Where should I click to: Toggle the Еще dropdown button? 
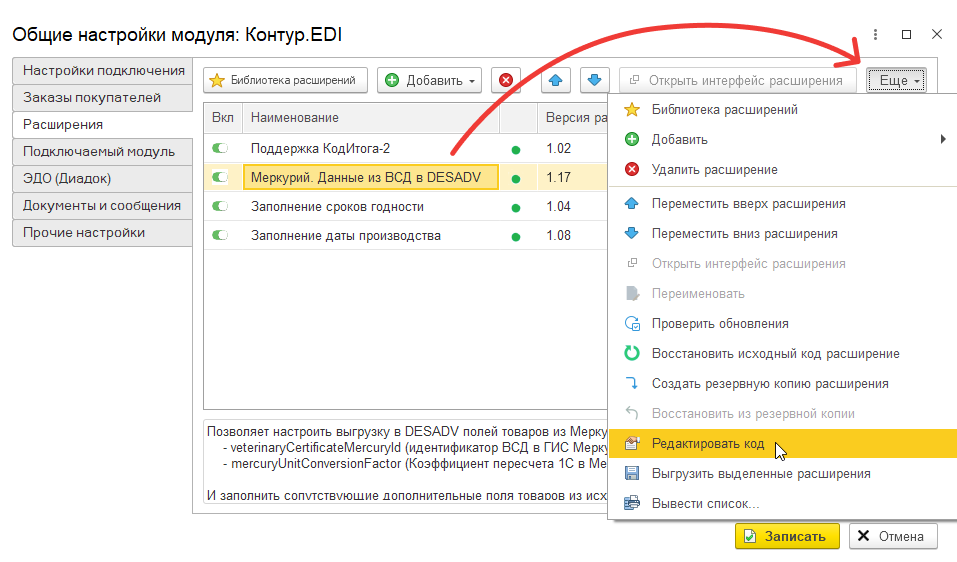pos(897,80)
